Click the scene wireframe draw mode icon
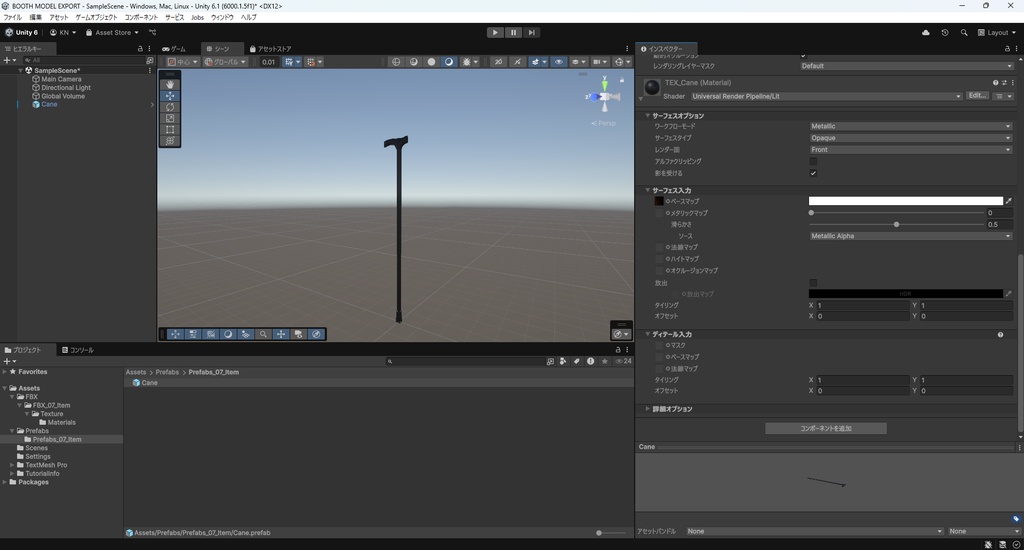 (x=396, y=61)
